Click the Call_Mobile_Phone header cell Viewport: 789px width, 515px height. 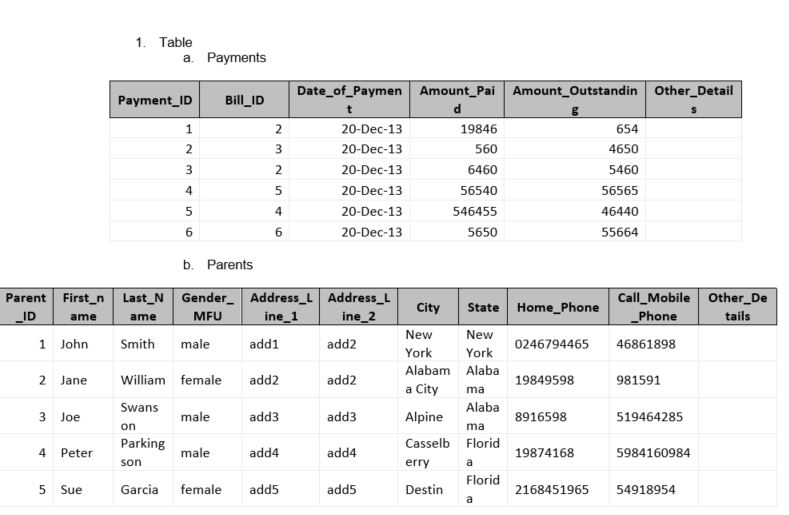coord(652,307)
